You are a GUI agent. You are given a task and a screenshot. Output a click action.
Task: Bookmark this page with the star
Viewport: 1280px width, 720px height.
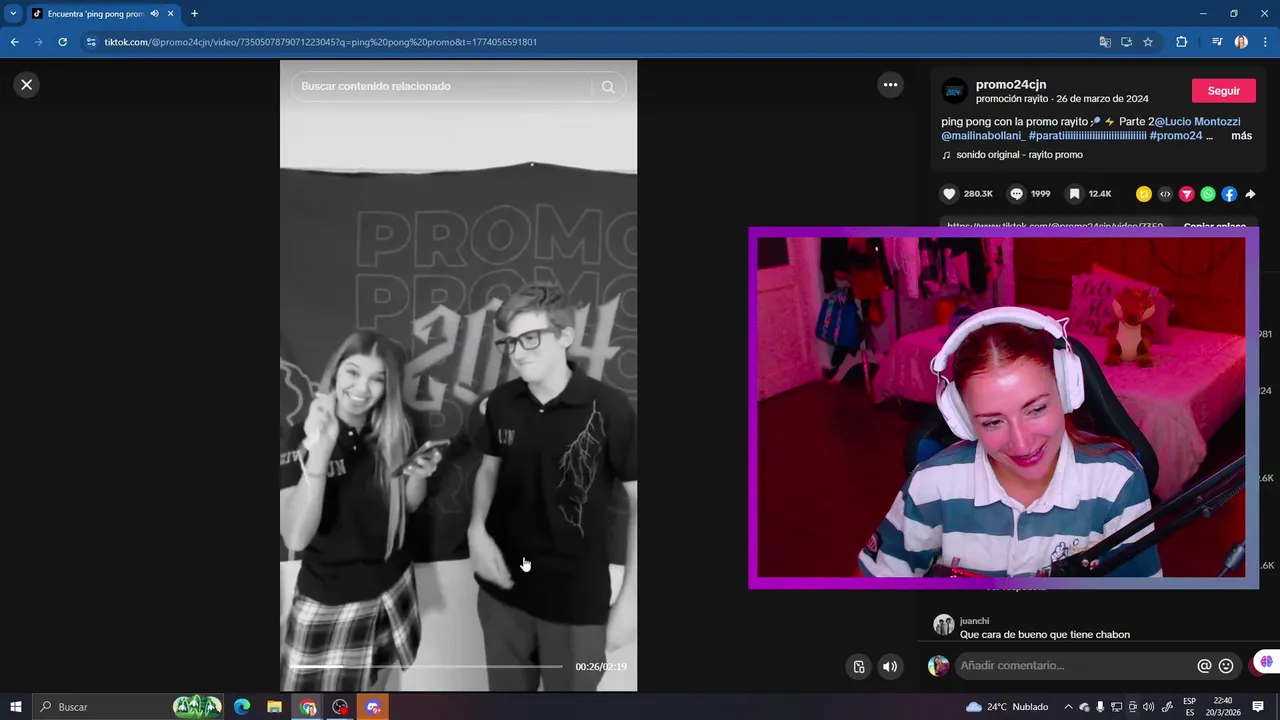(x=1148, y=42)
